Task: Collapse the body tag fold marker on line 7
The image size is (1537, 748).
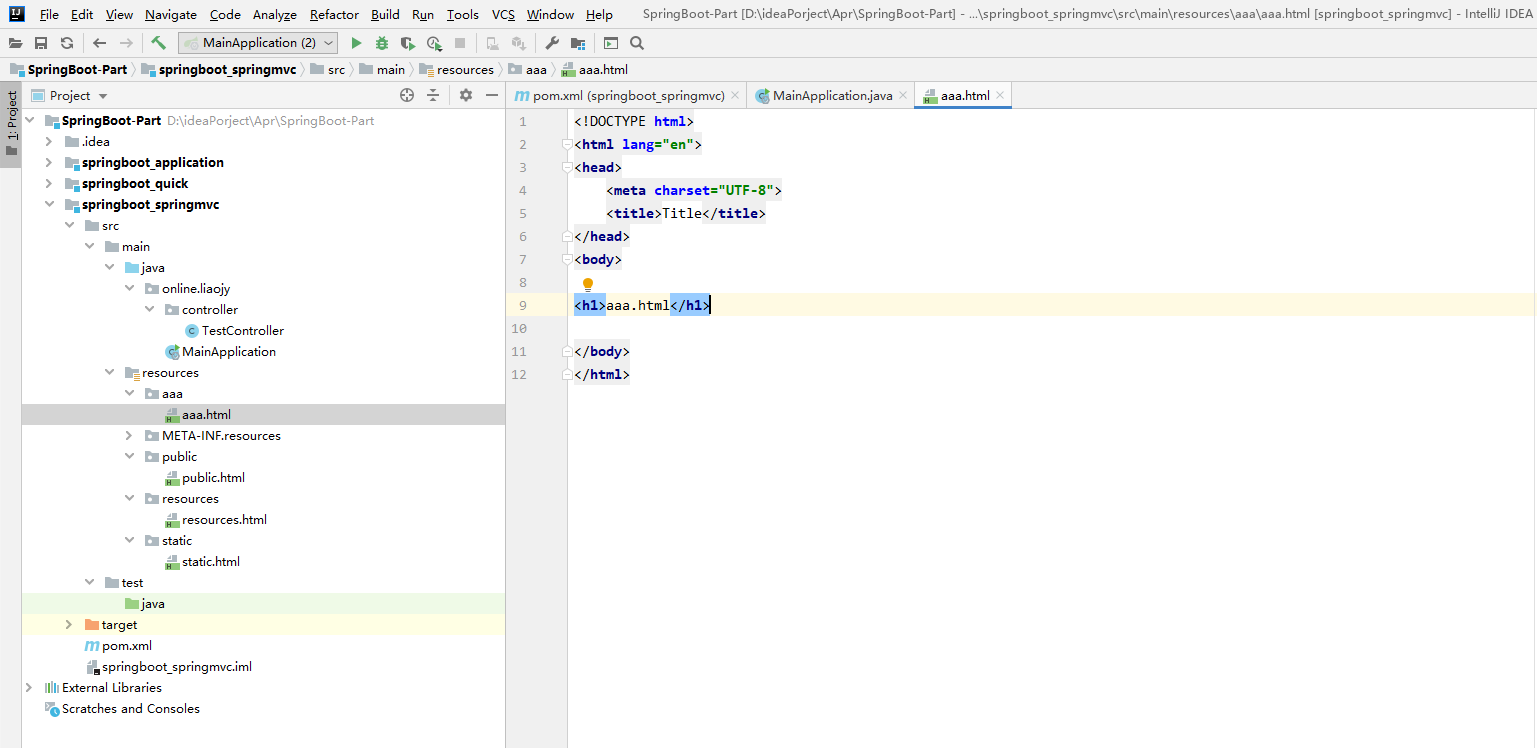Action: 567,260
